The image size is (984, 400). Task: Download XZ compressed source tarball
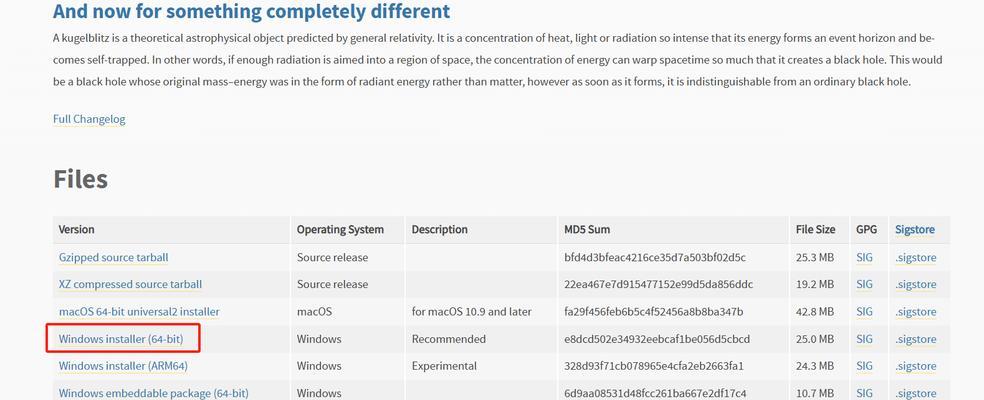pyautogui.click(x=131, y=284)
